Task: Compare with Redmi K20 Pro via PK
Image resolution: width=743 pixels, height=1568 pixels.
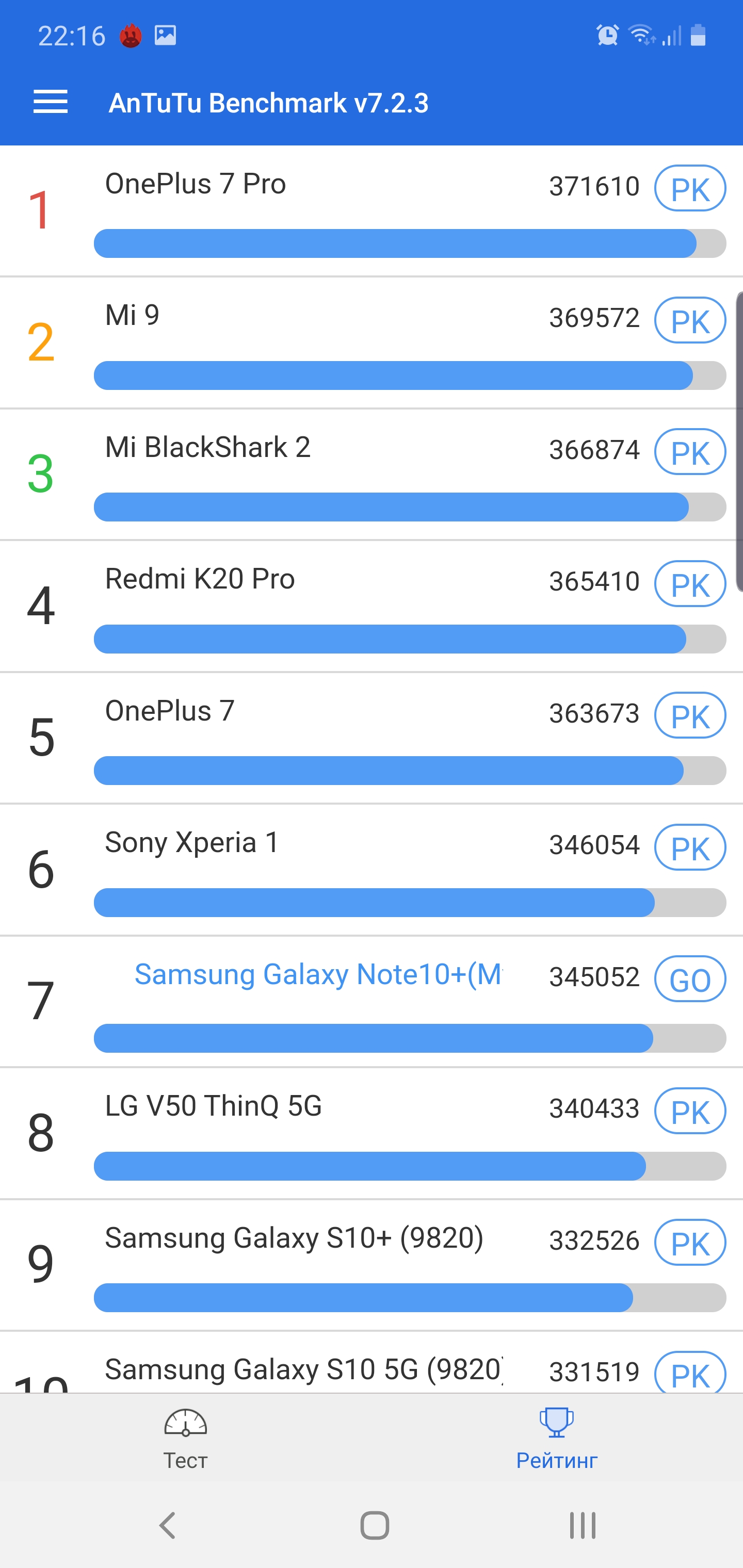Action: tap(689, 584)
